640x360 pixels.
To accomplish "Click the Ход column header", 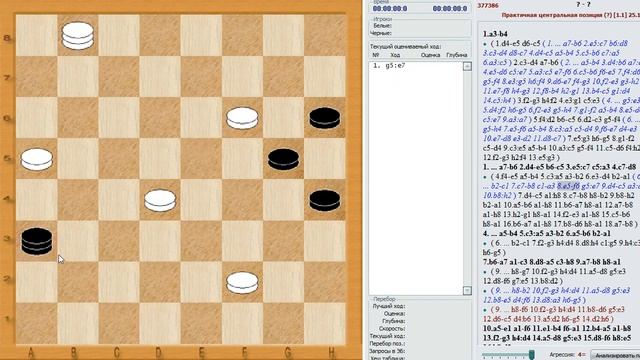I will [x=395, y=55].
